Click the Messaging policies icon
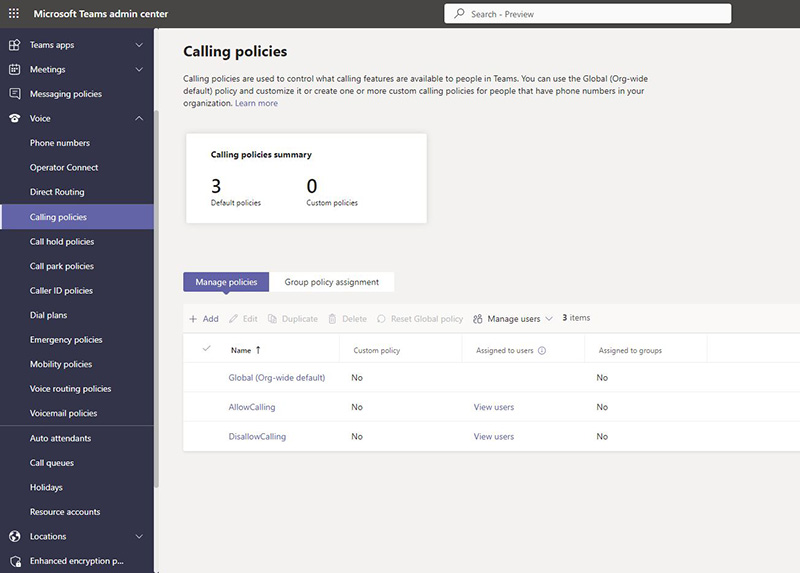 coord(15,94)
